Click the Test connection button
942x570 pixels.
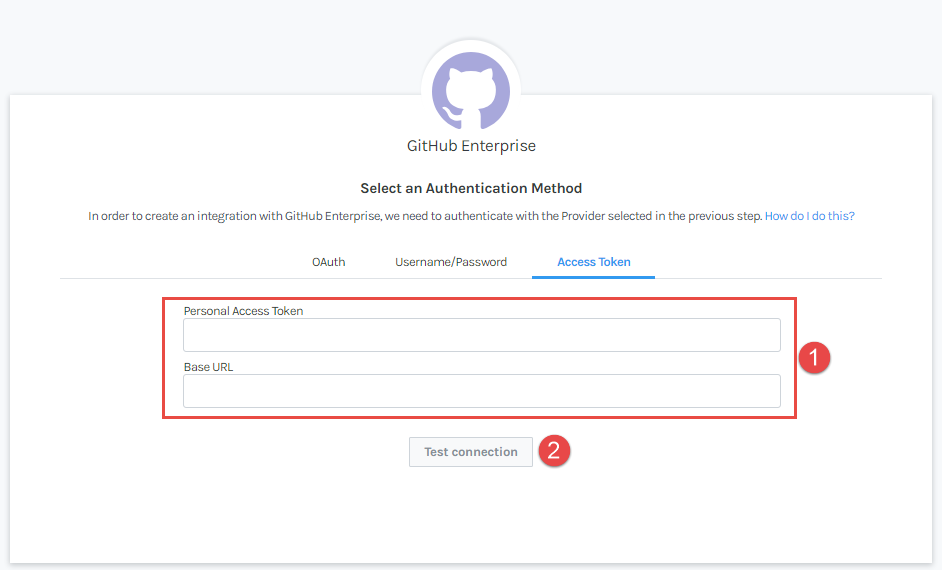coord(471,452)
